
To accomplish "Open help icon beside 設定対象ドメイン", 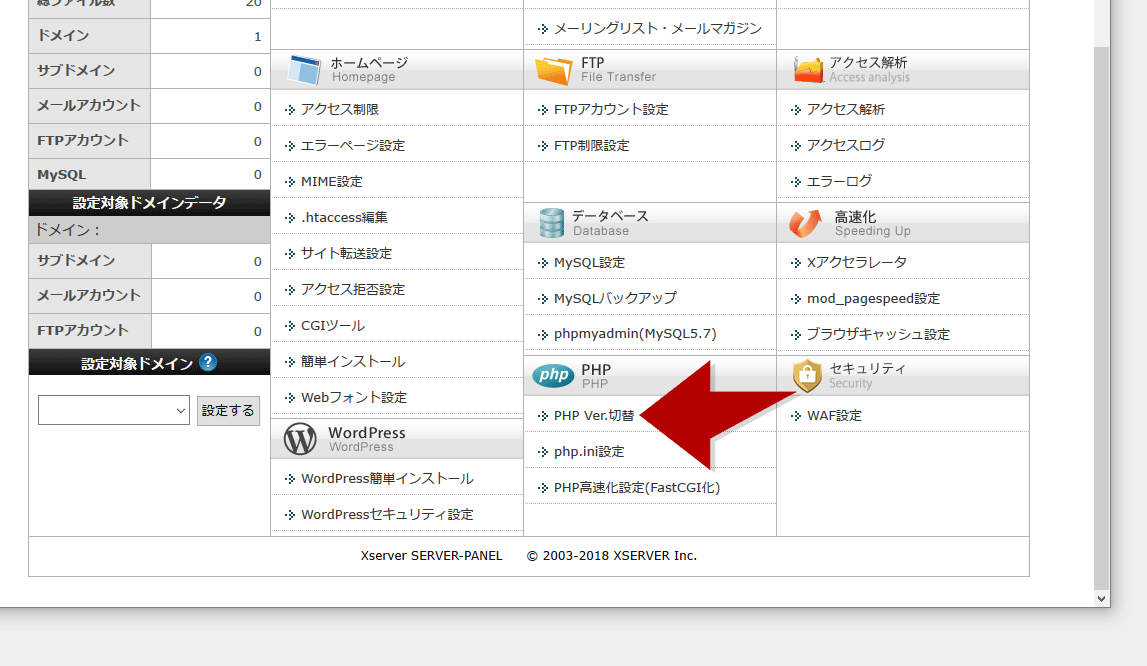I will pyautogui.click(x=208, y=362).
